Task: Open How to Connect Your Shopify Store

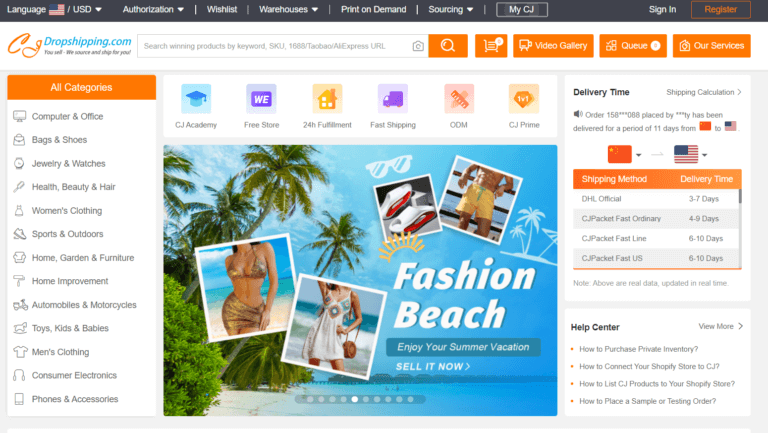Action: click(649, 366)
